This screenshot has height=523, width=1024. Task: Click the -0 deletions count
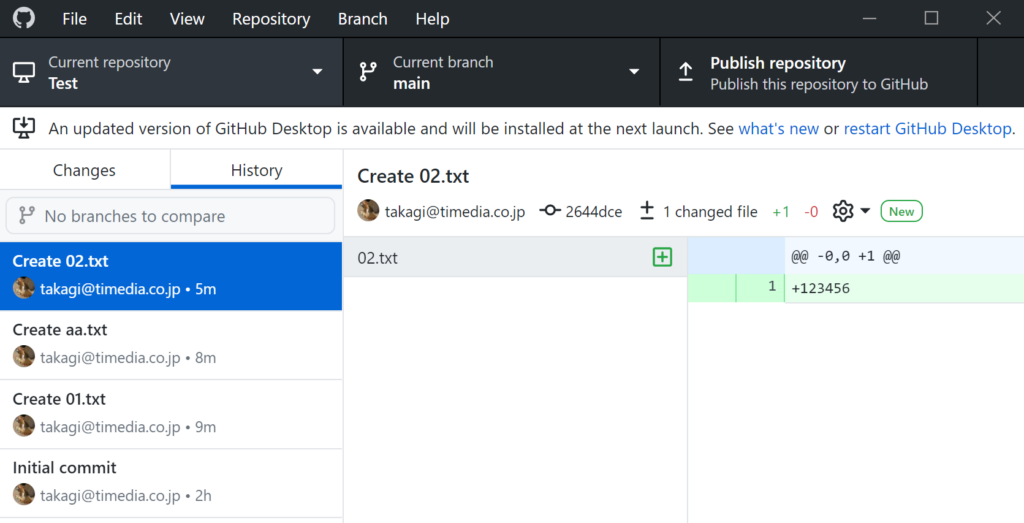click(x=811, y=212)
